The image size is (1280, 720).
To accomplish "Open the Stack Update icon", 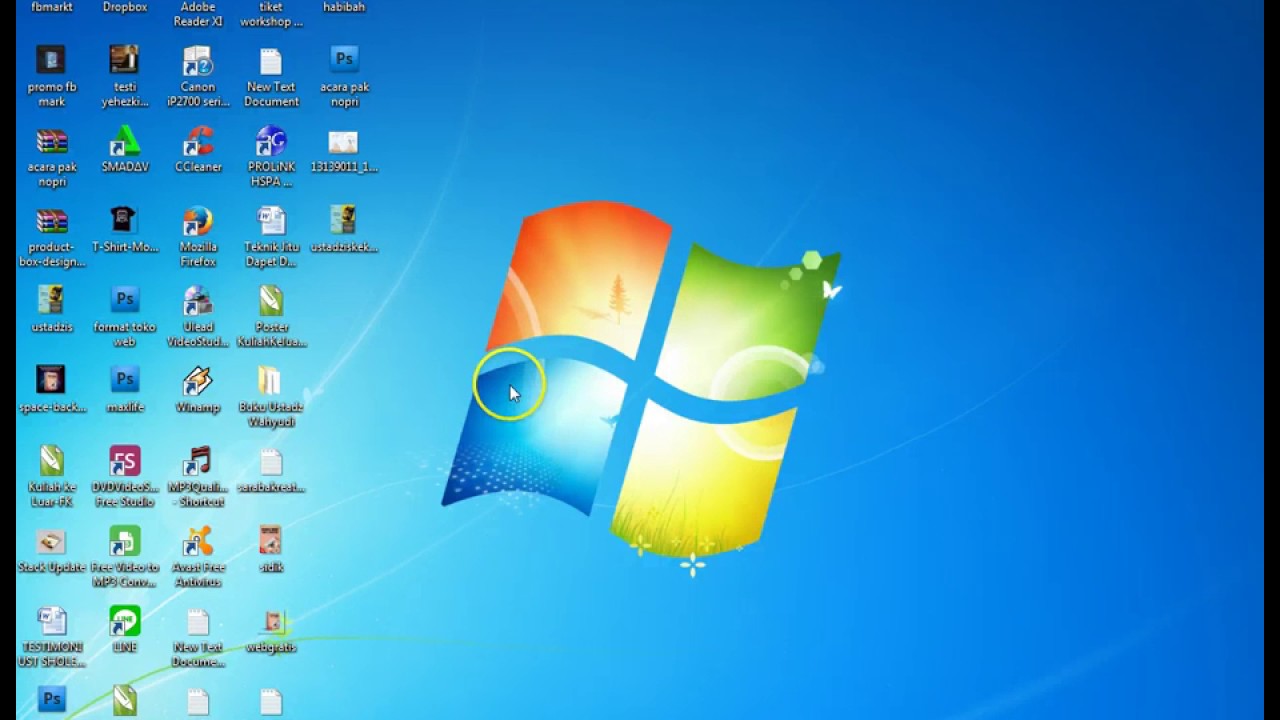I will (x=51, y=541).
